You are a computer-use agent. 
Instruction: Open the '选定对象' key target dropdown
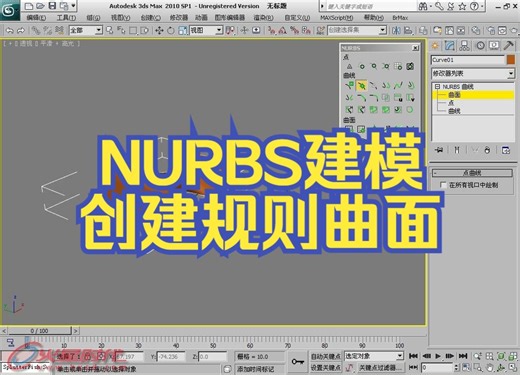point(374,356)
